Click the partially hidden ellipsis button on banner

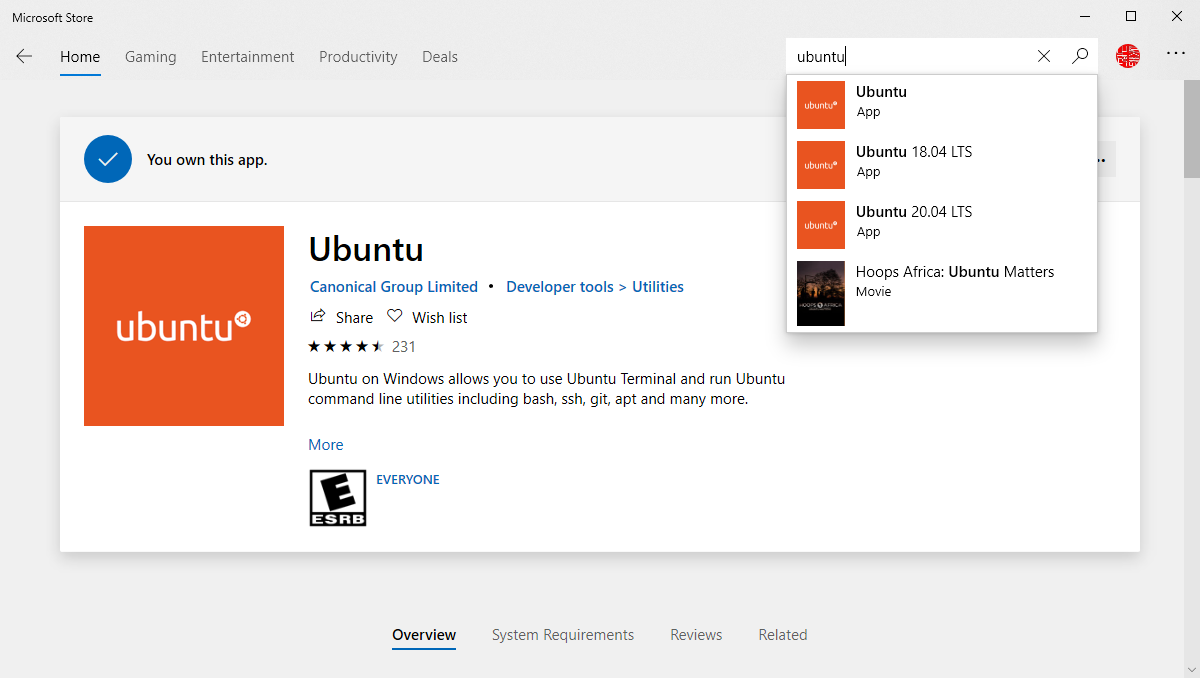(x=1106, y=159)
